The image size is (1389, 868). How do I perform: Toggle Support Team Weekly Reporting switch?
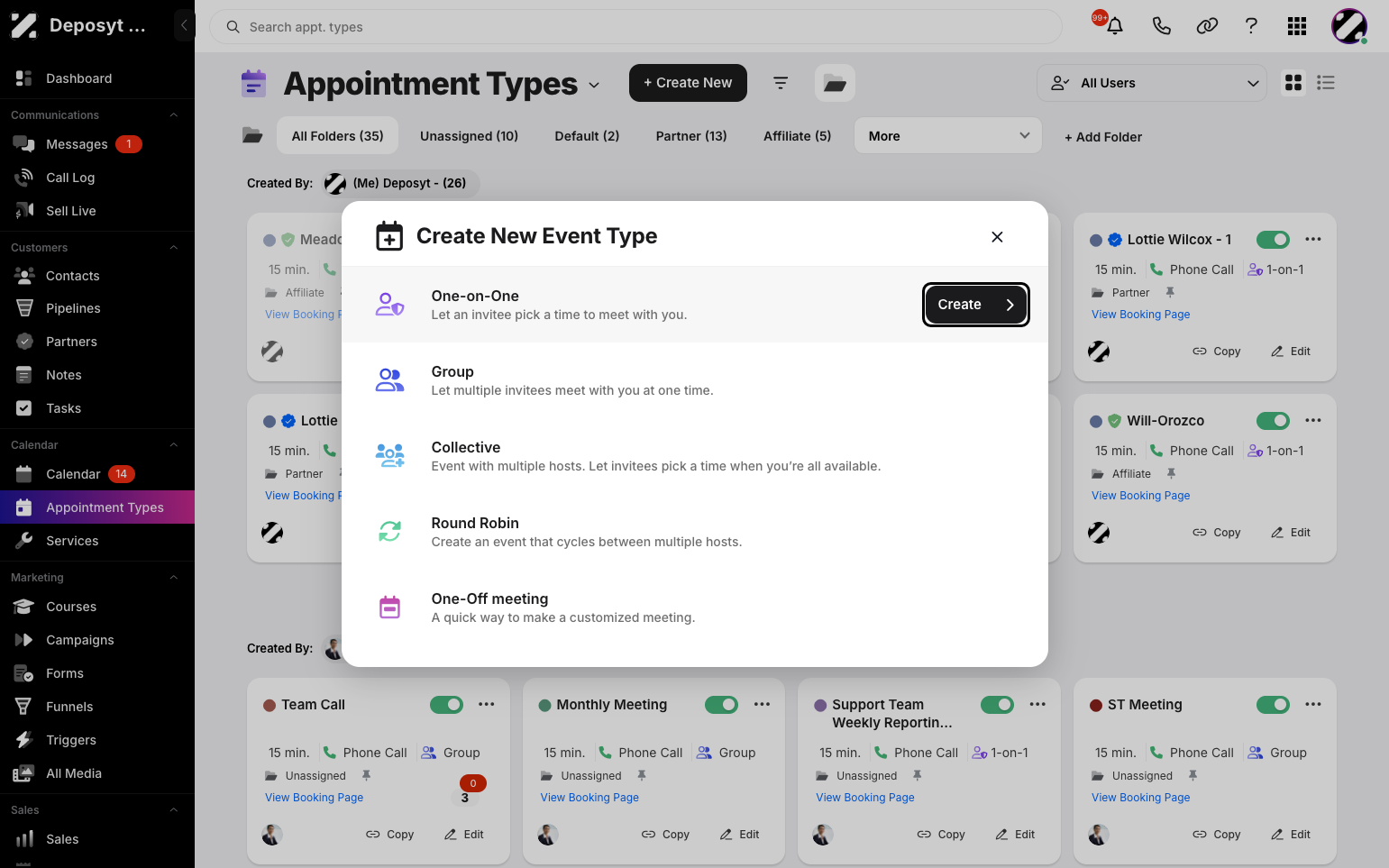997,705
